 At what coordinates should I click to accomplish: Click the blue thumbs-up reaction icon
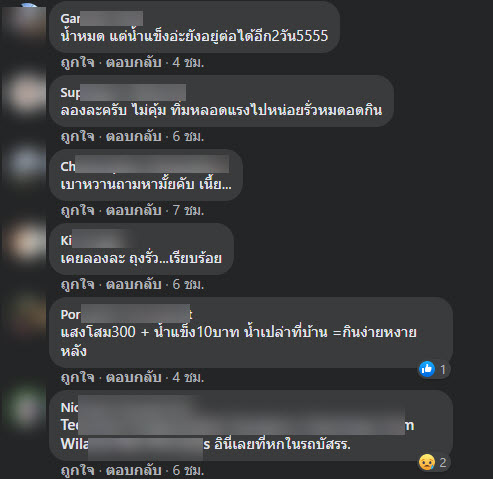point(427,369)
